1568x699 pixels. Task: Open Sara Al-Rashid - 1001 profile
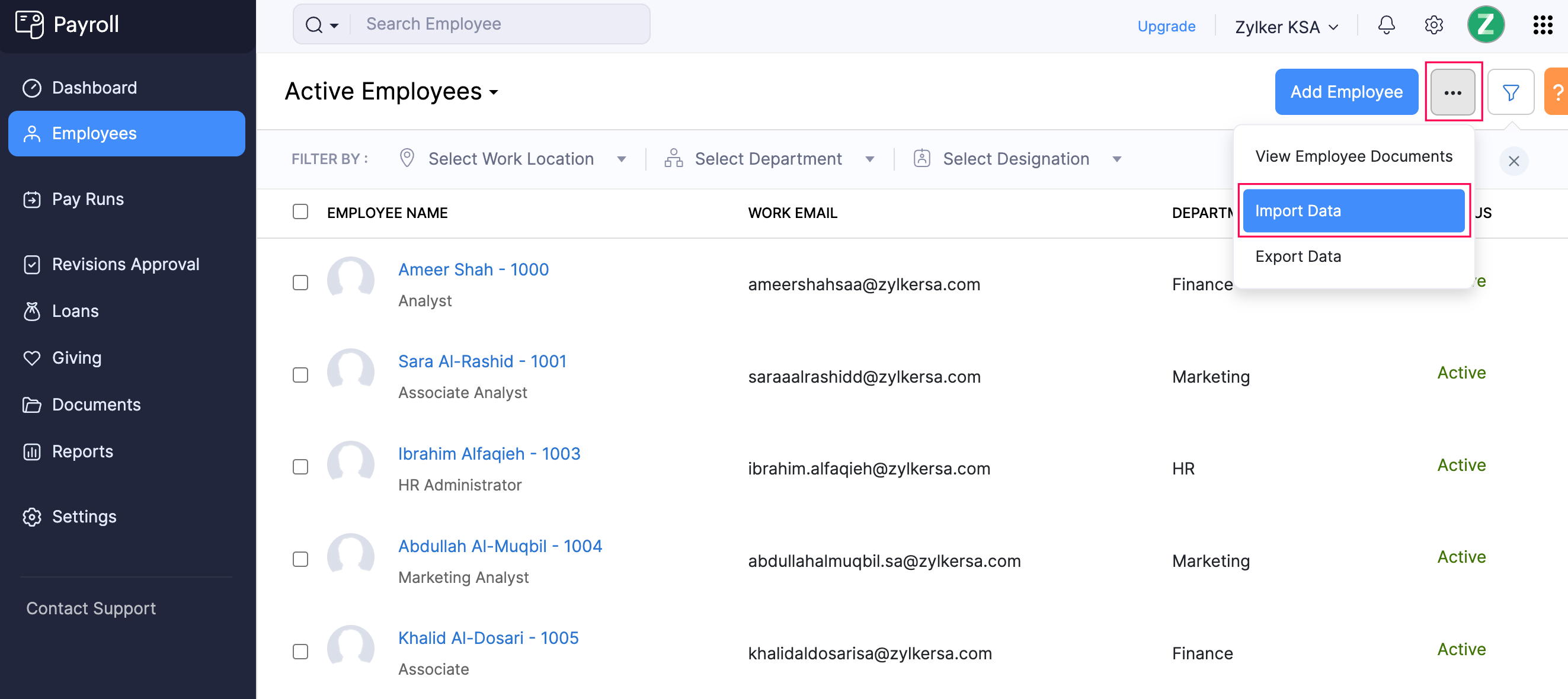(x=482, y=361)
